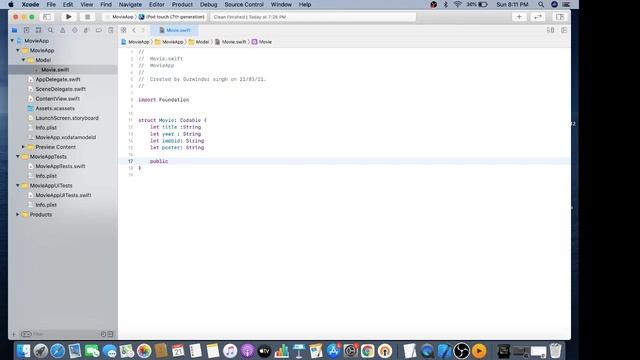Expand the Products group

[18, 215]
